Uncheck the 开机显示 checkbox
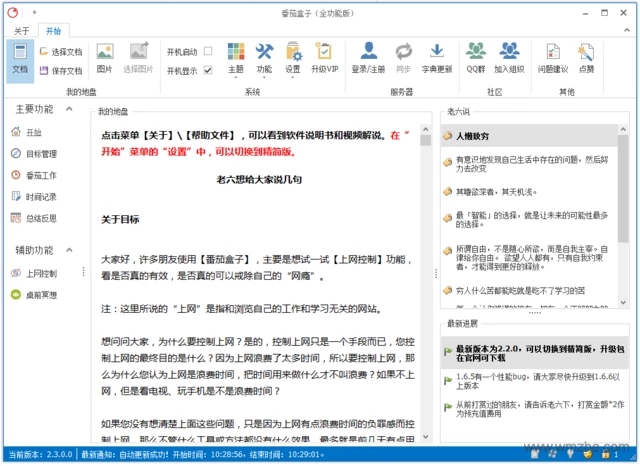 (x=208, y=70)
